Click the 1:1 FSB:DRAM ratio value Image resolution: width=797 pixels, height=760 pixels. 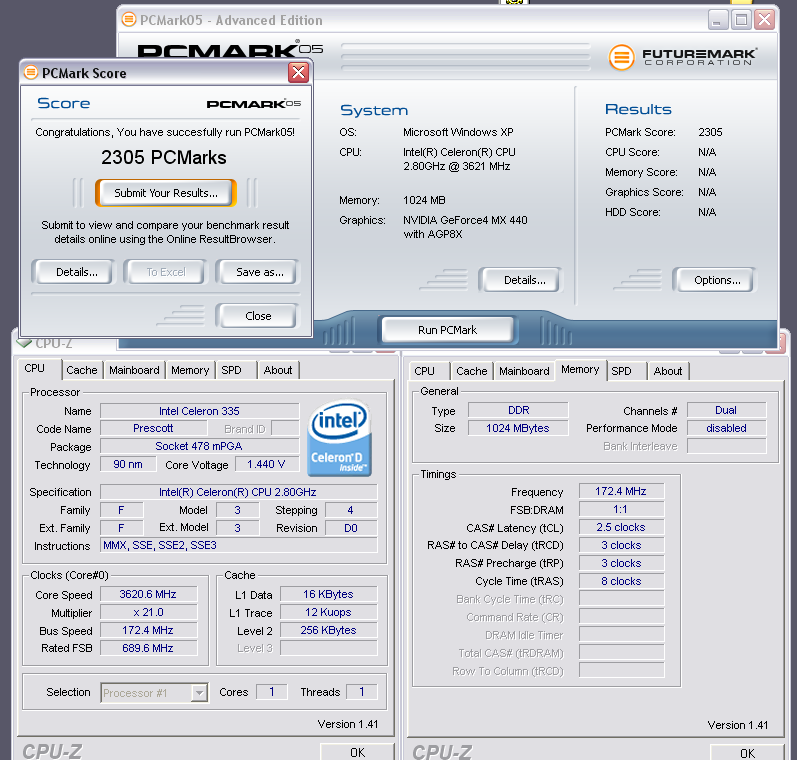tap(621, 509)
